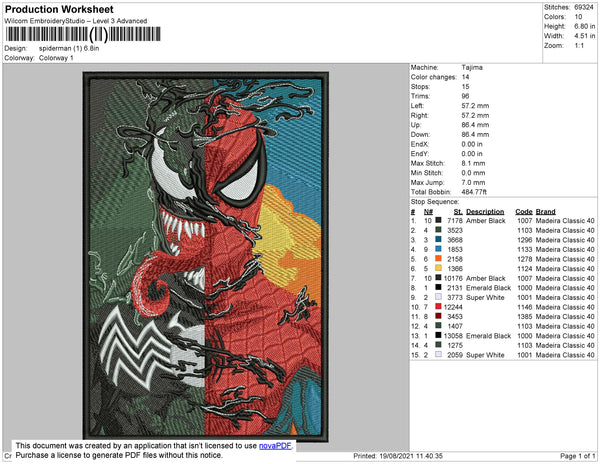Viewport: 600px width, 464px height.
Task: Click the Stop Sequence label
Action: [x=435, y=202]
